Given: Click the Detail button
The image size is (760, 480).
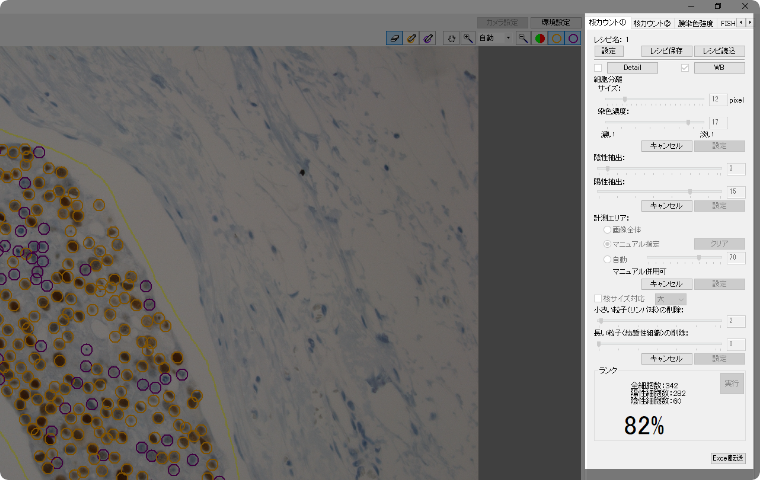Looking at the screenshot, I should pyautogui.click(x=633, y=68).
